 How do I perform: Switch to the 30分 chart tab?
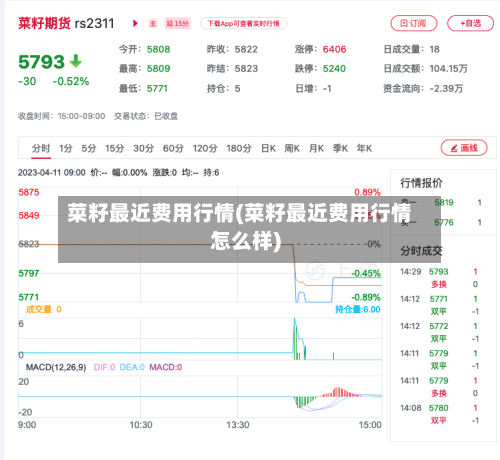144,148
